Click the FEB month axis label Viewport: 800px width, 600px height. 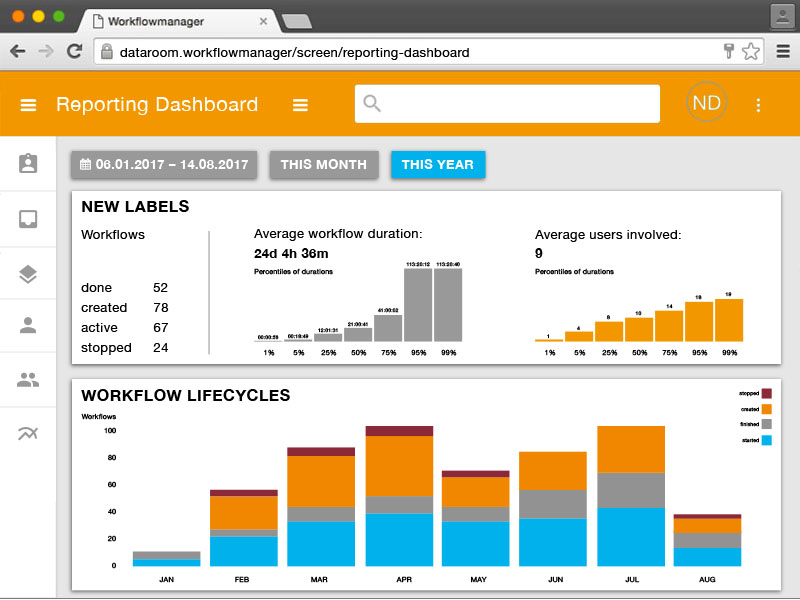[x=242, y=580]
